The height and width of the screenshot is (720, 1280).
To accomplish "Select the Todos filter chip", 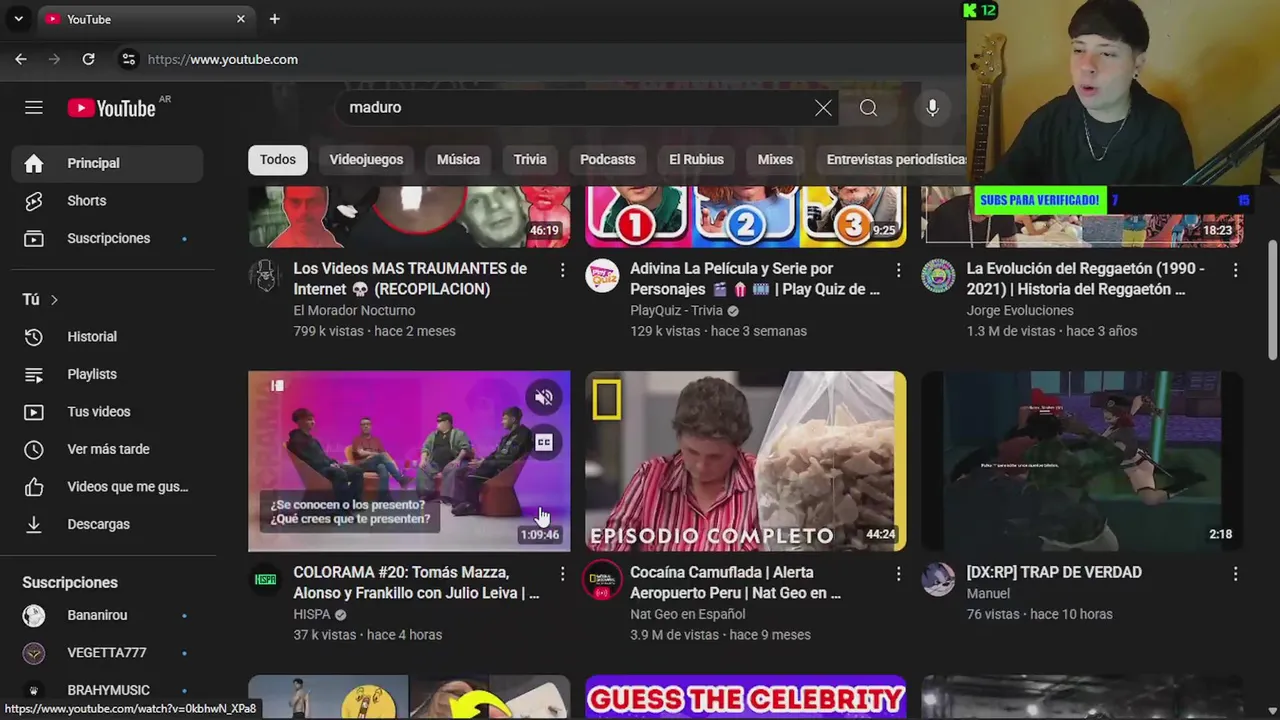I will (278, 159).
